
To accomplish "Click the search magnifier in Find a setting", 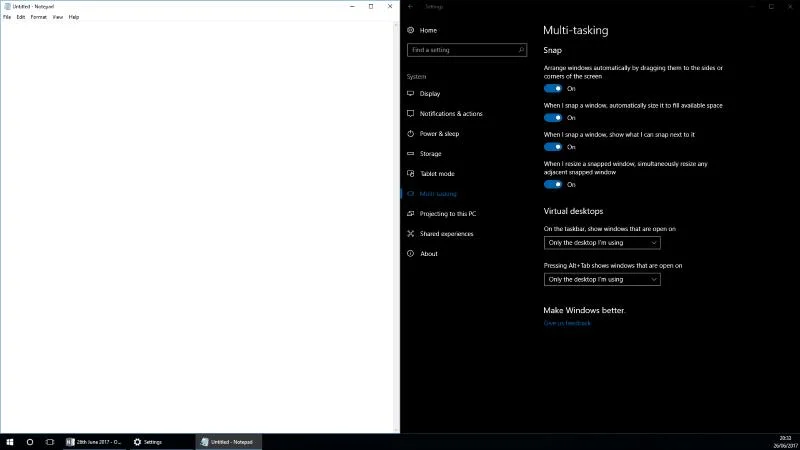I will (x=521, y=50).
